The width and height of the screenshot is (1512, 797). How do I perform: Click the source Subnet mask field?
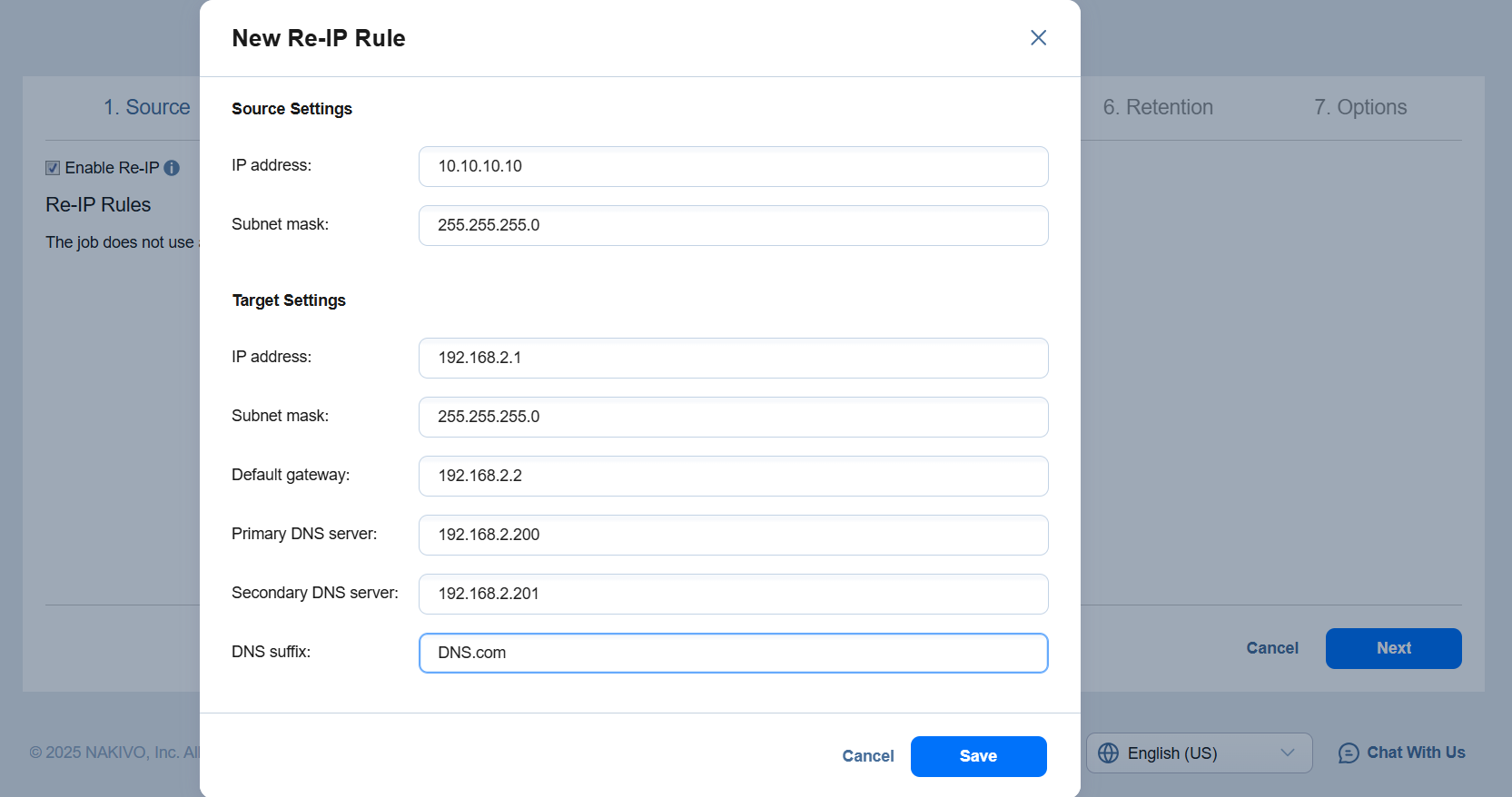coord(733,225)
